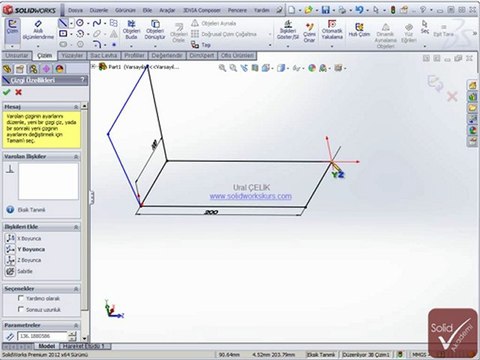Screen dimensions: 480x360
Task: Click the length parameter input field
Action: [42, 336]
